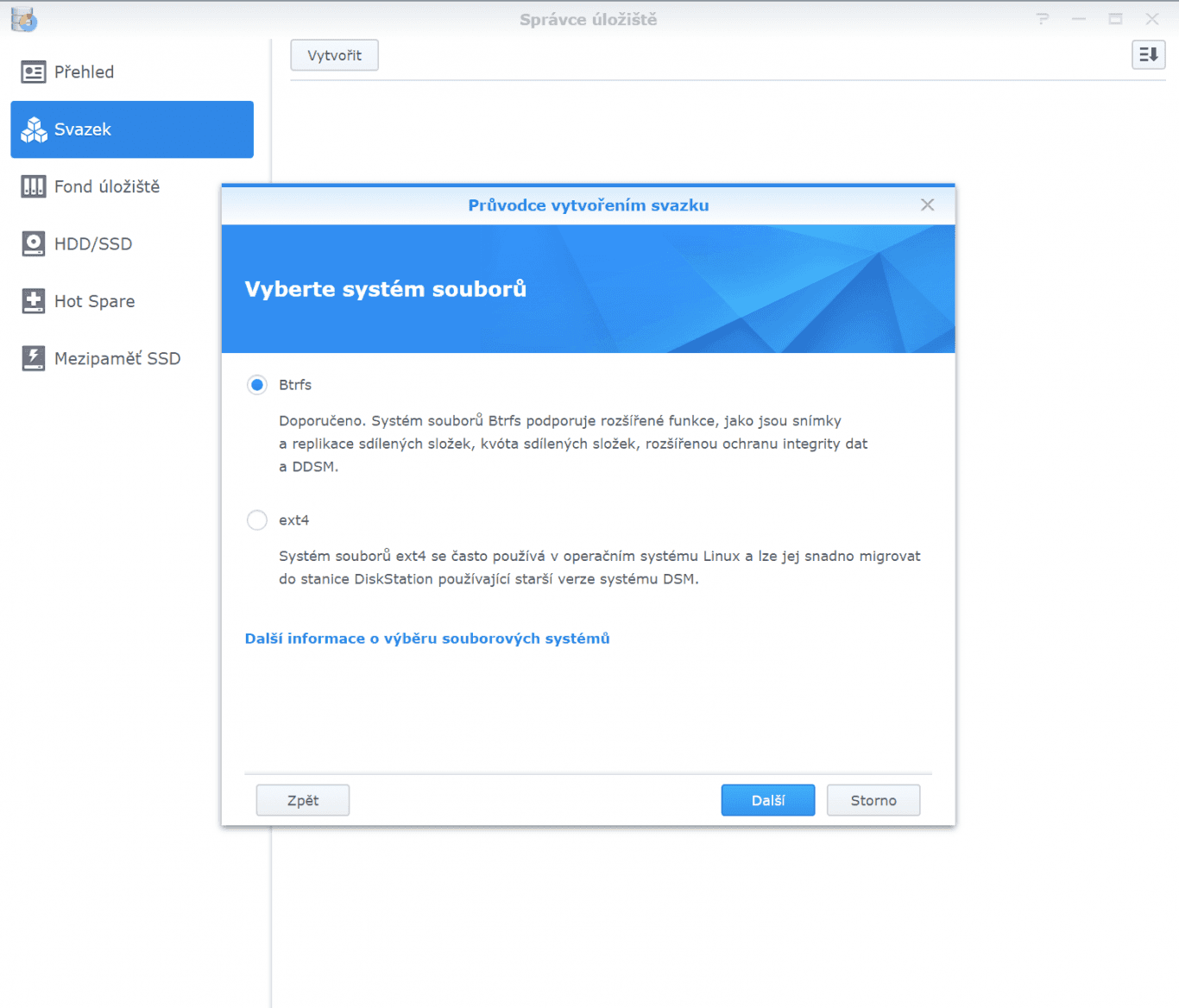Viewport: 1179px width, 1008px height.
Task: Cancel the wizard with Storno
Action: [873, 800]
